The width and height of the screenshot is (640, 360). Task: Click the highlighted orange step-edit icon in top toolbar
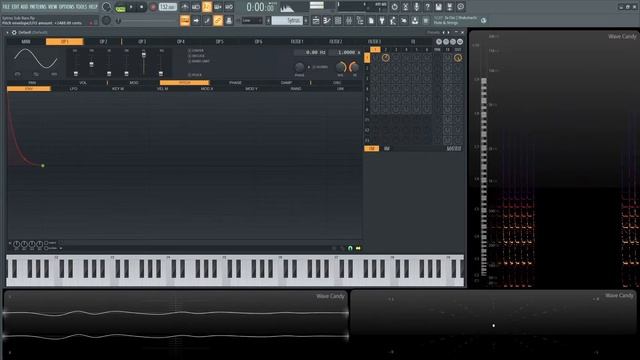(x=207, y=7)
